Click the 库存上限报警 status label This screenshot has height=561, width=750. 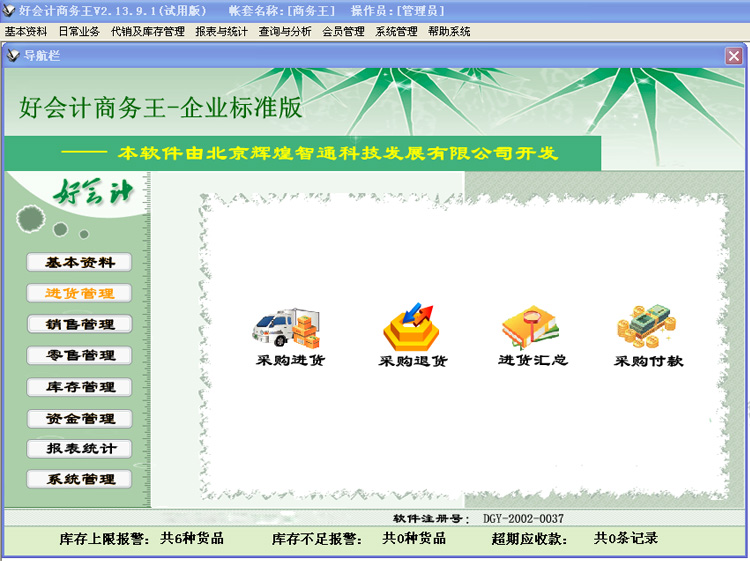pyautogui.click(x=104, y=539)
